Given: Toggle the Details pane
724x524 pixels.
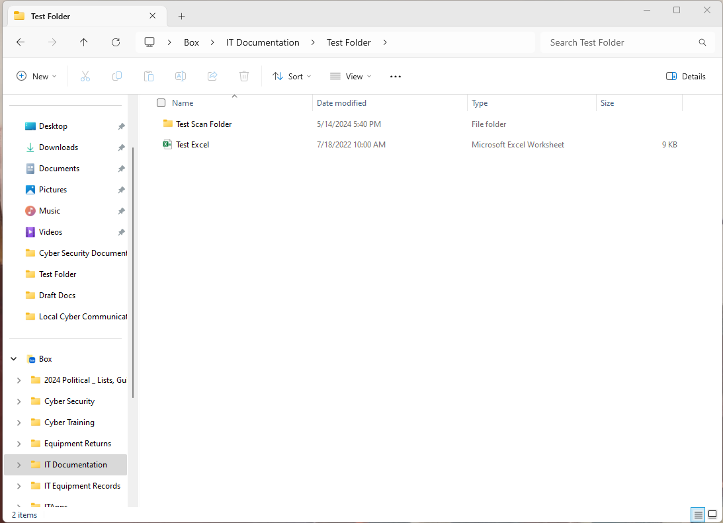Looking at the screenshot, I should point(686,76).
